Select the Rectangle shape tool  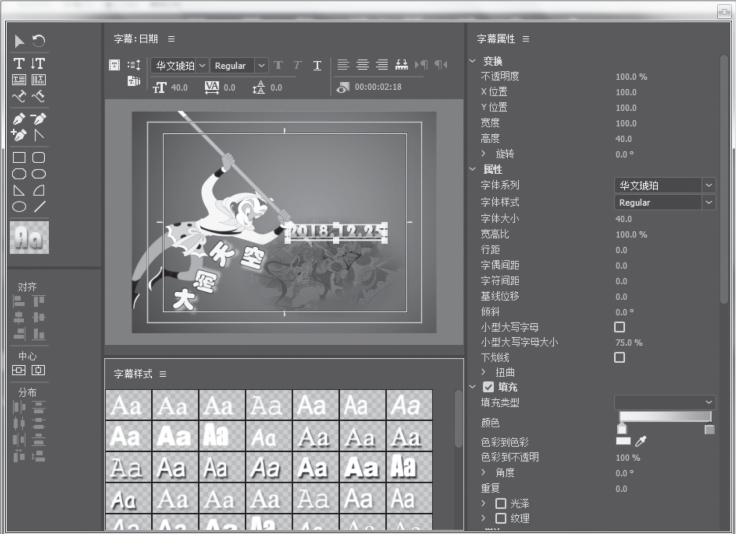19,157
